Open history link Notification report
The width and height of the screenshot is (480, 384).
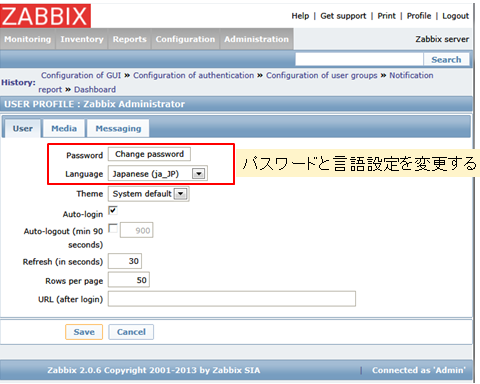[x=411, y=76]
